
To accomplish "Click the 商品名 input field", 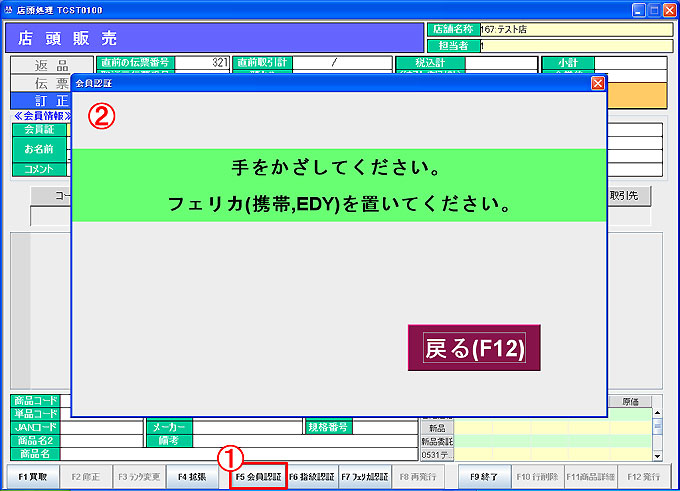I will click(239, 454).
